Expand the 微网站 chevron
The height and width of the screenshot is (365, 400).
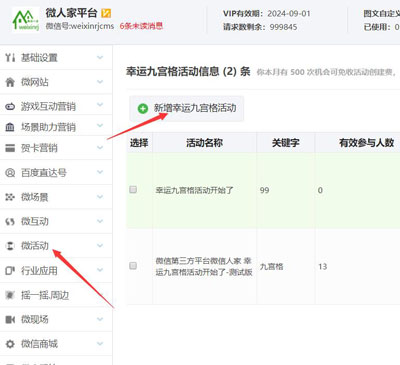pyautogui.click(x=100, y=82)
